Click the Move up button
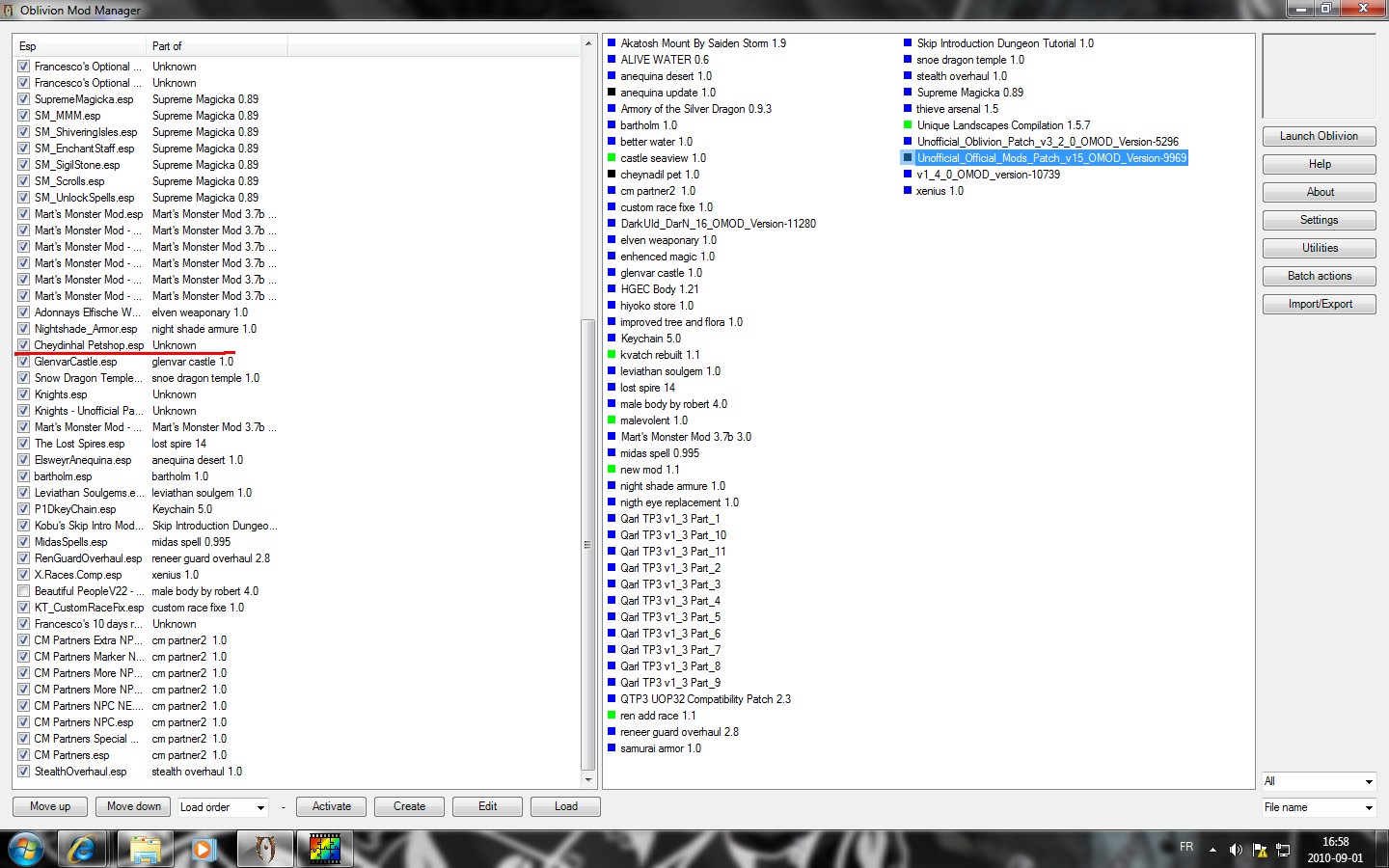This screenshot has width=1389, height=868. [50, 807]
